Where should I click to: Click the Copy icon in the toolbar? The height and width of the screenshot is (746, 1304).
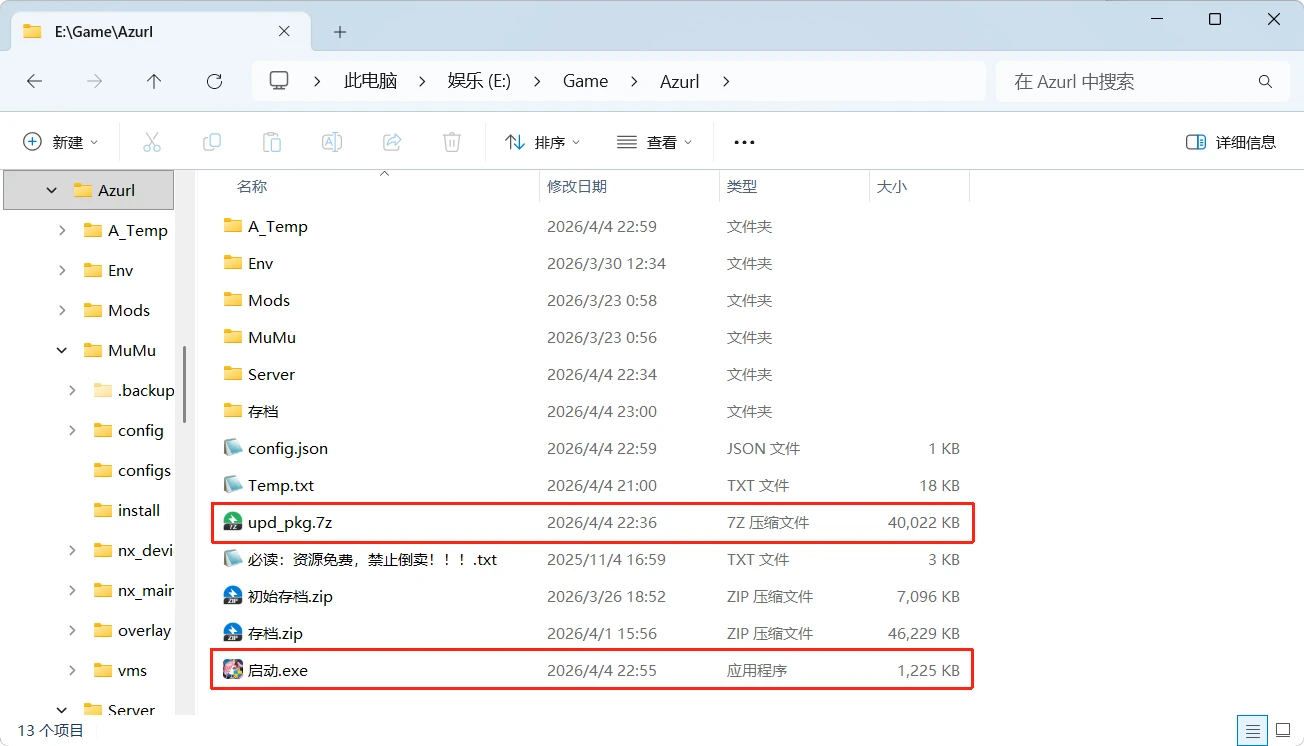(212, 142)
